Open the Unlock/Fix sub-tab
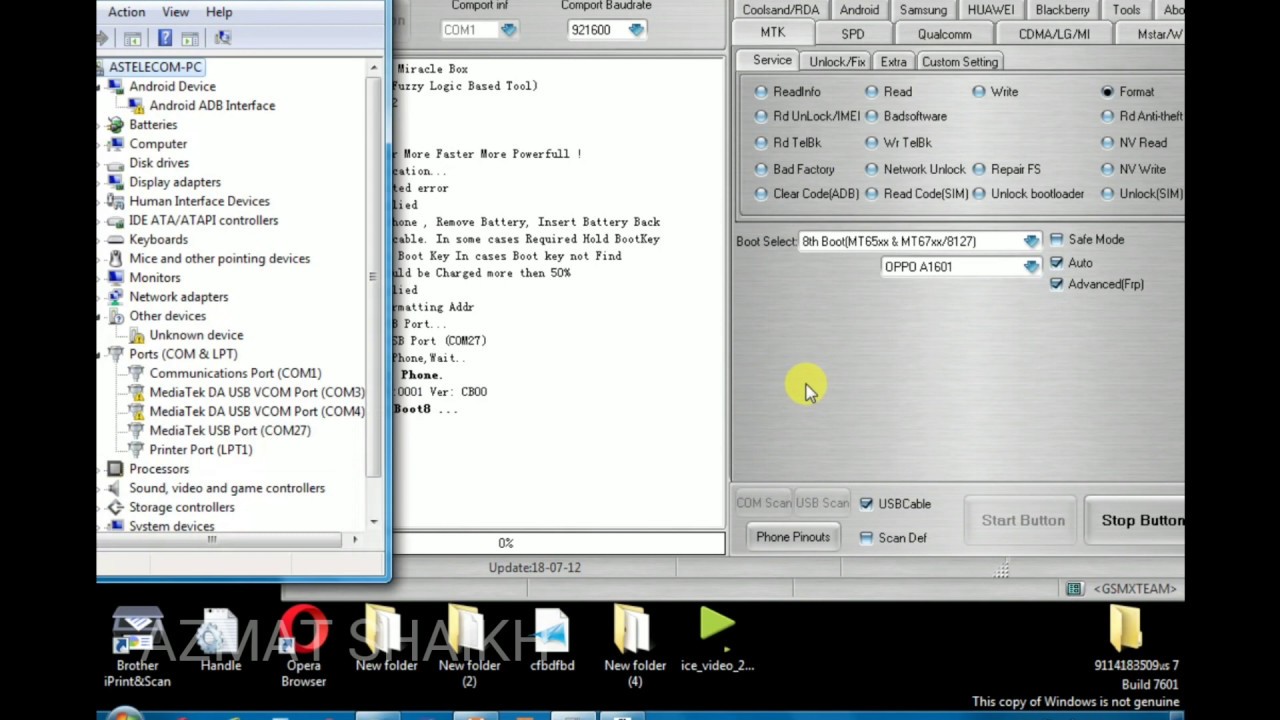1280x720 pixels. [837, 62]
